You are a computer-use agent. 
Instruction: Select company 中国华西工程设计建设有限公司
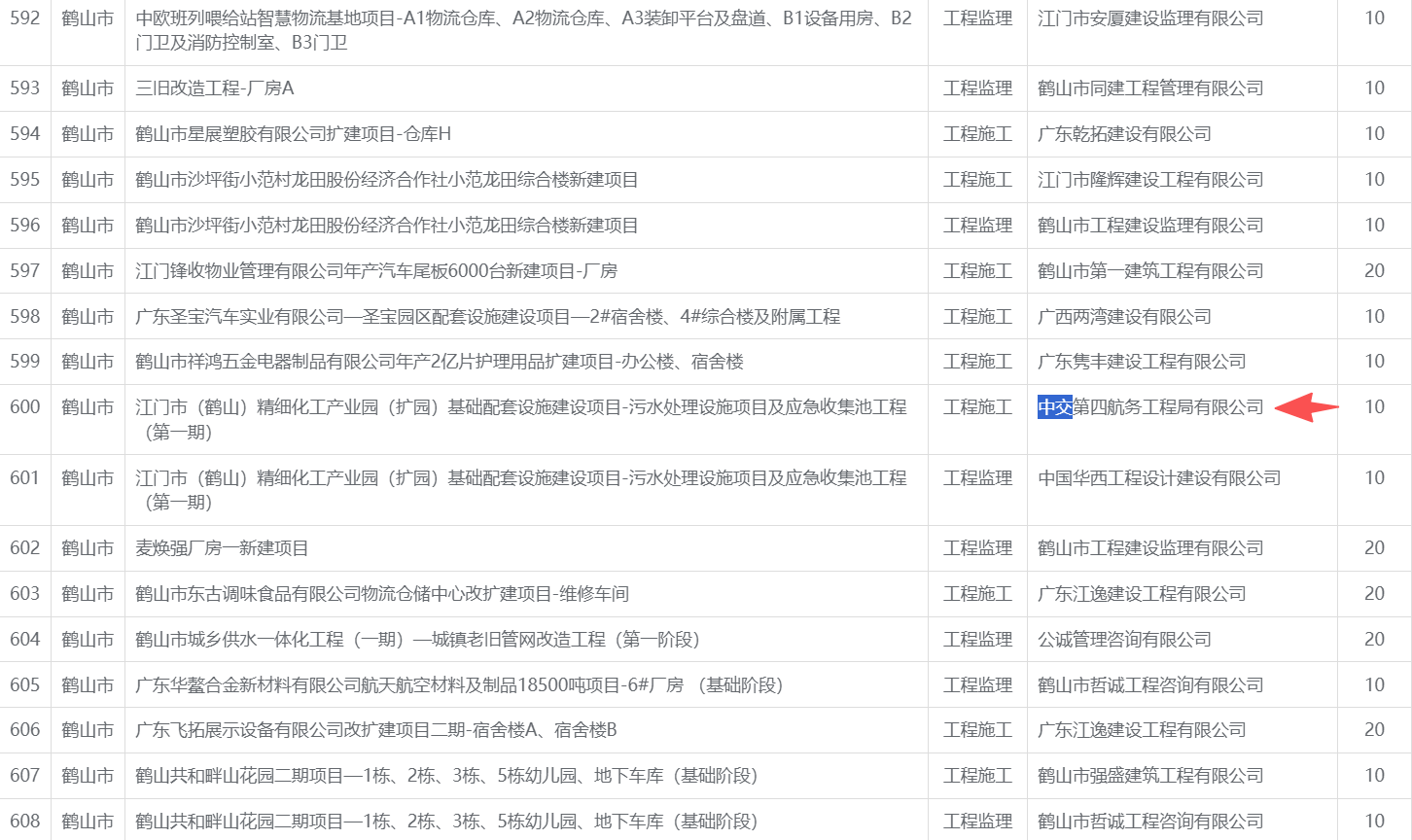[x=1158, y=478]
